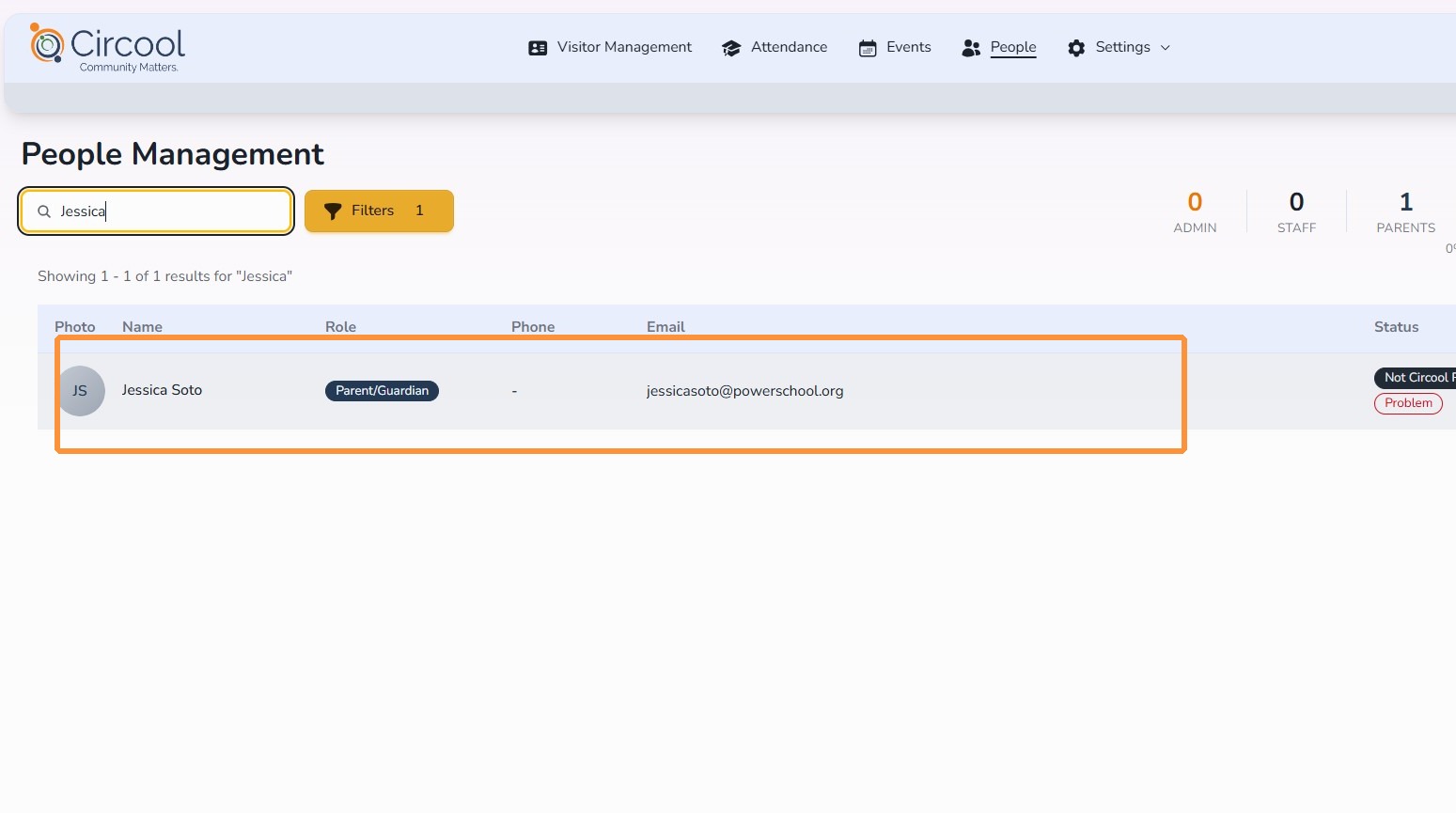Screen dimensions: 1456x813
Task: Click the People group icon
Action: [971, 48]
